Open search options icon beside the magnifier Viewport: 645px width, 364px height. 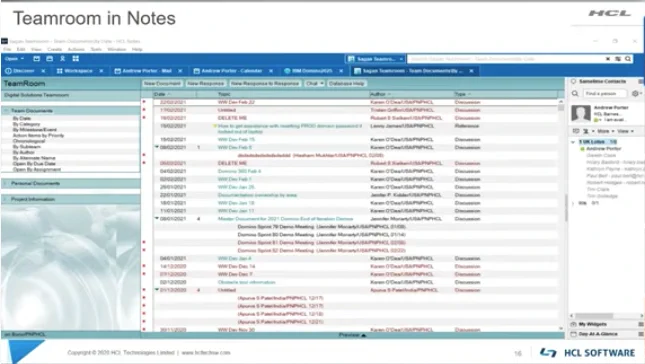click(x=618, y=59)
